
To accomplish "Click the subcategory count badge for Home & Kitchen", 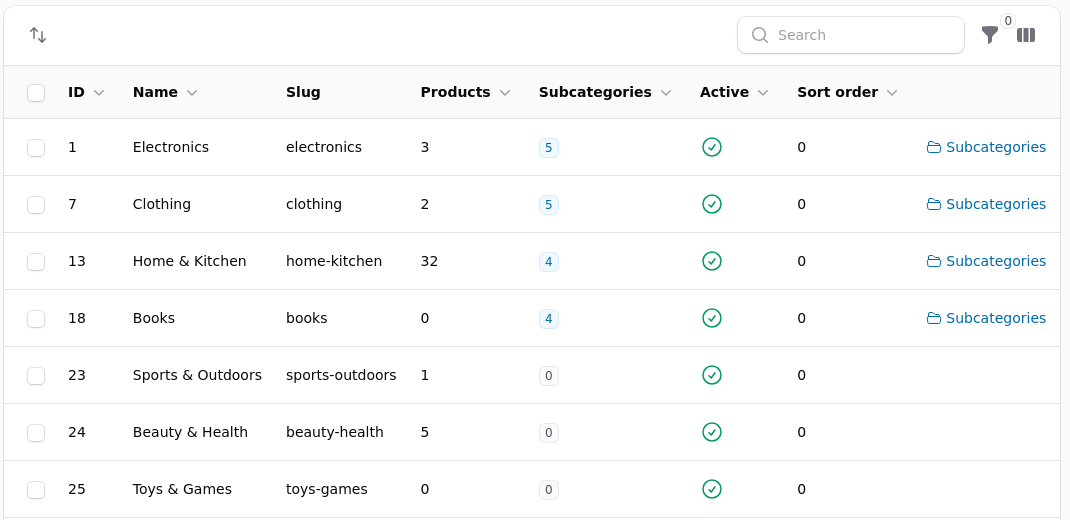I will [549, 262].
